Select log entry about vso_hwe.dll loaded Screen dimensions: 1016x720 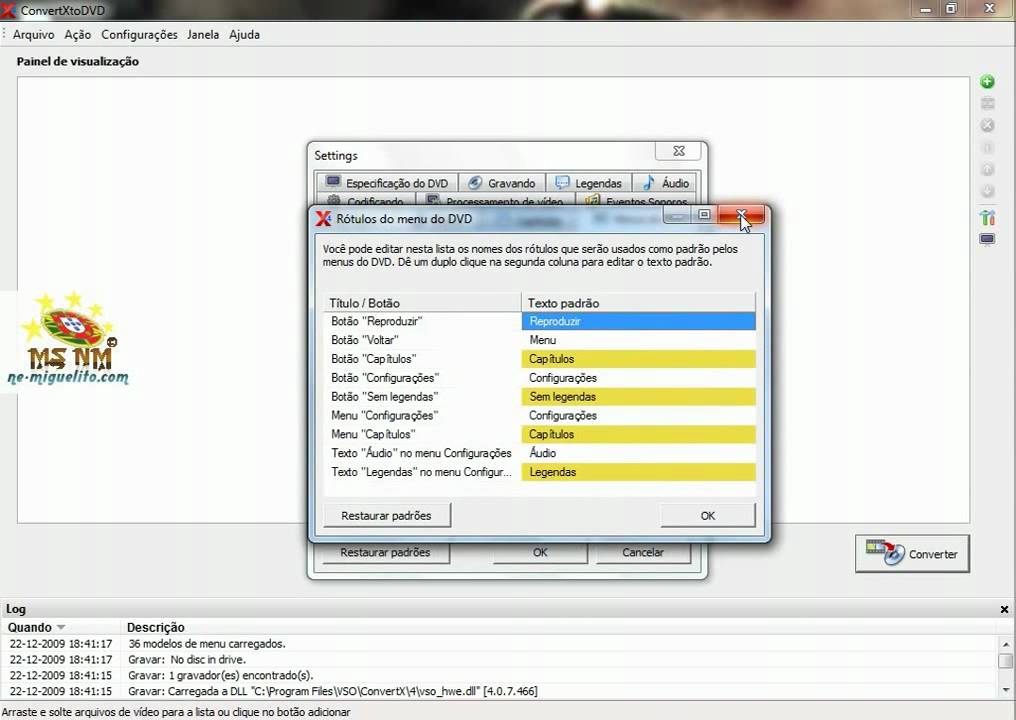[499, 691]
